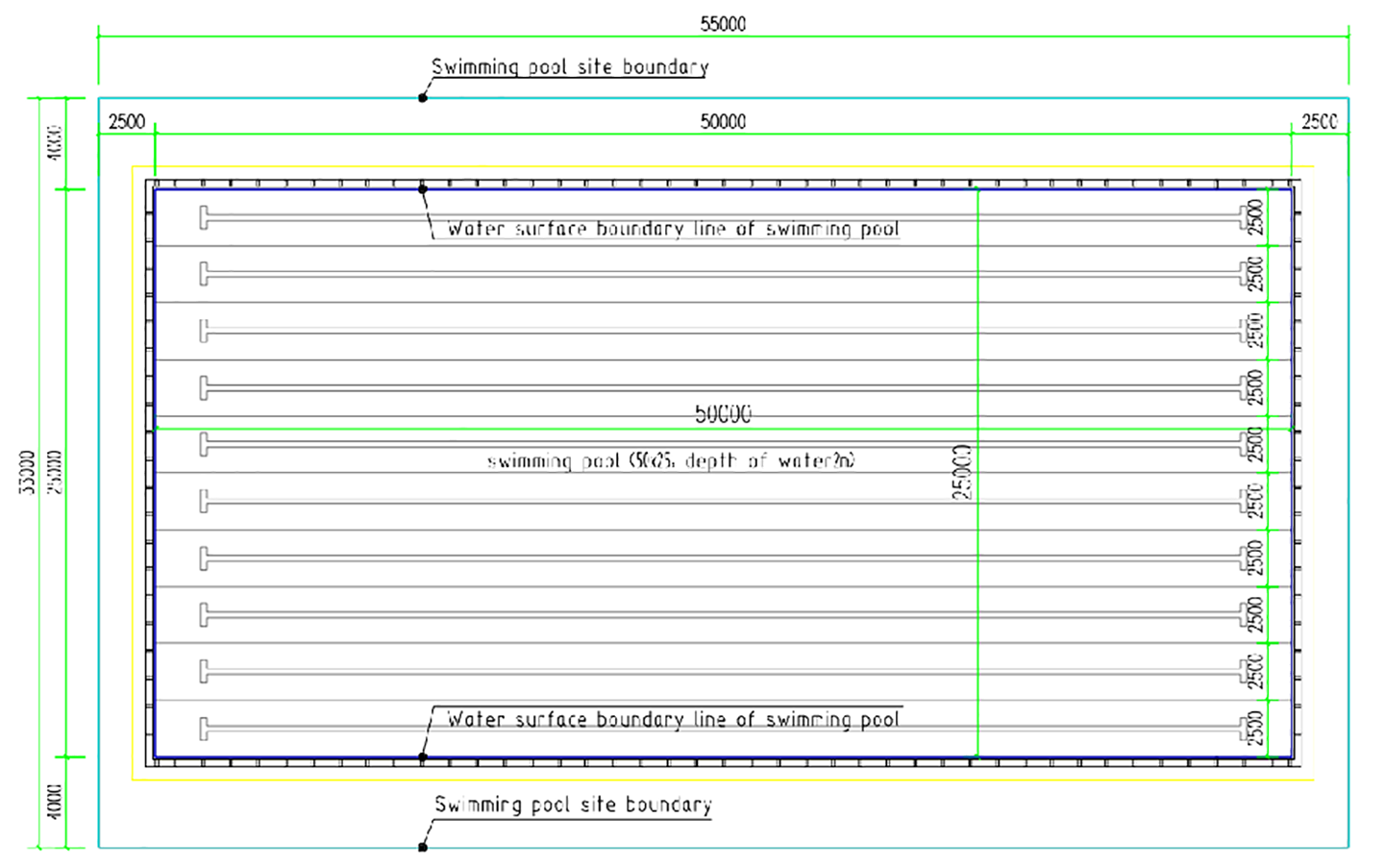Click the lower vertical 4000 dimension text
This screenshot has width=1384, height=868.
click(x=54, y=802)
